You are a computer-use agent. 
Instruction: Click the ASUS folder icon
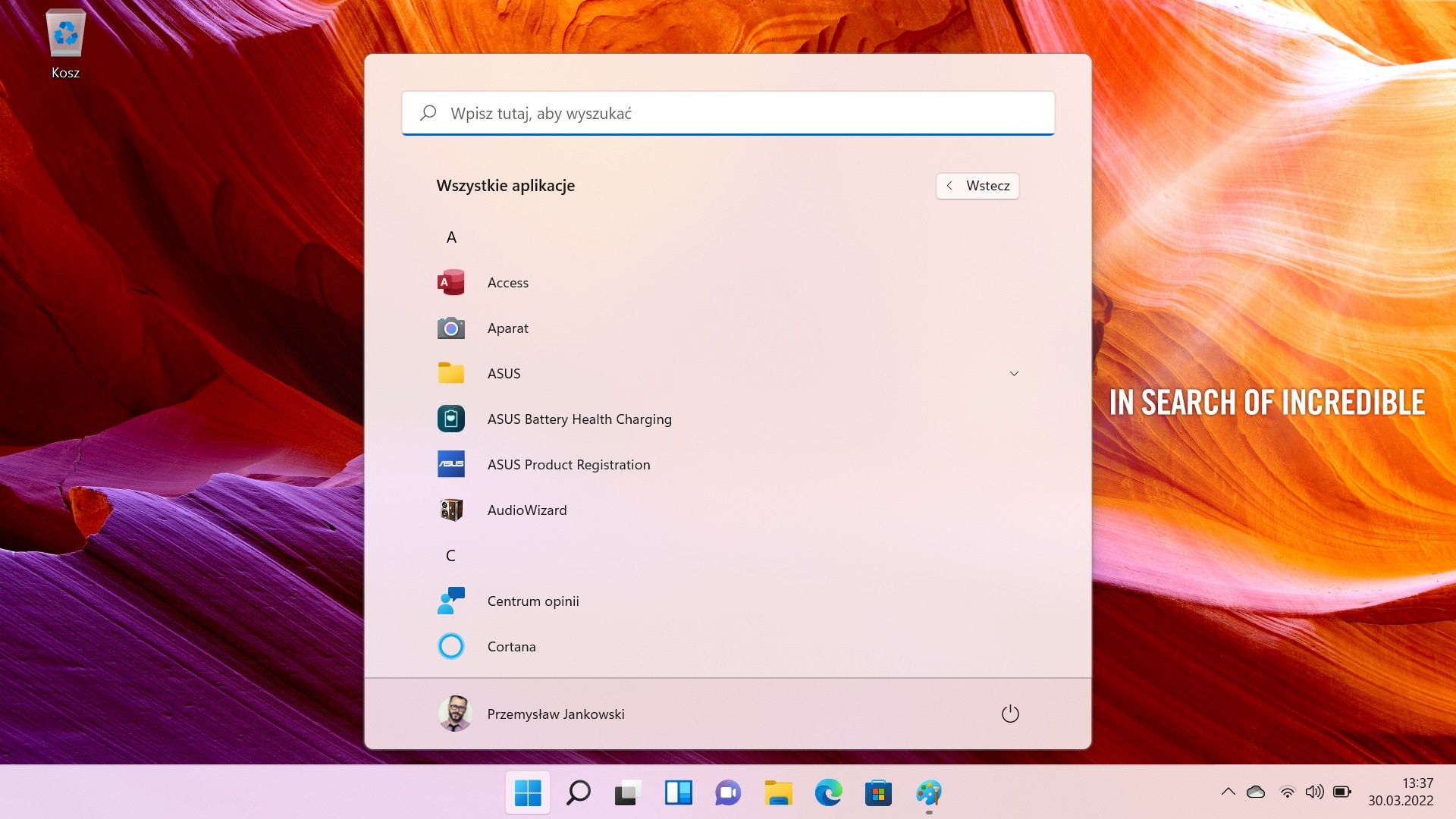tap(451, 373)
